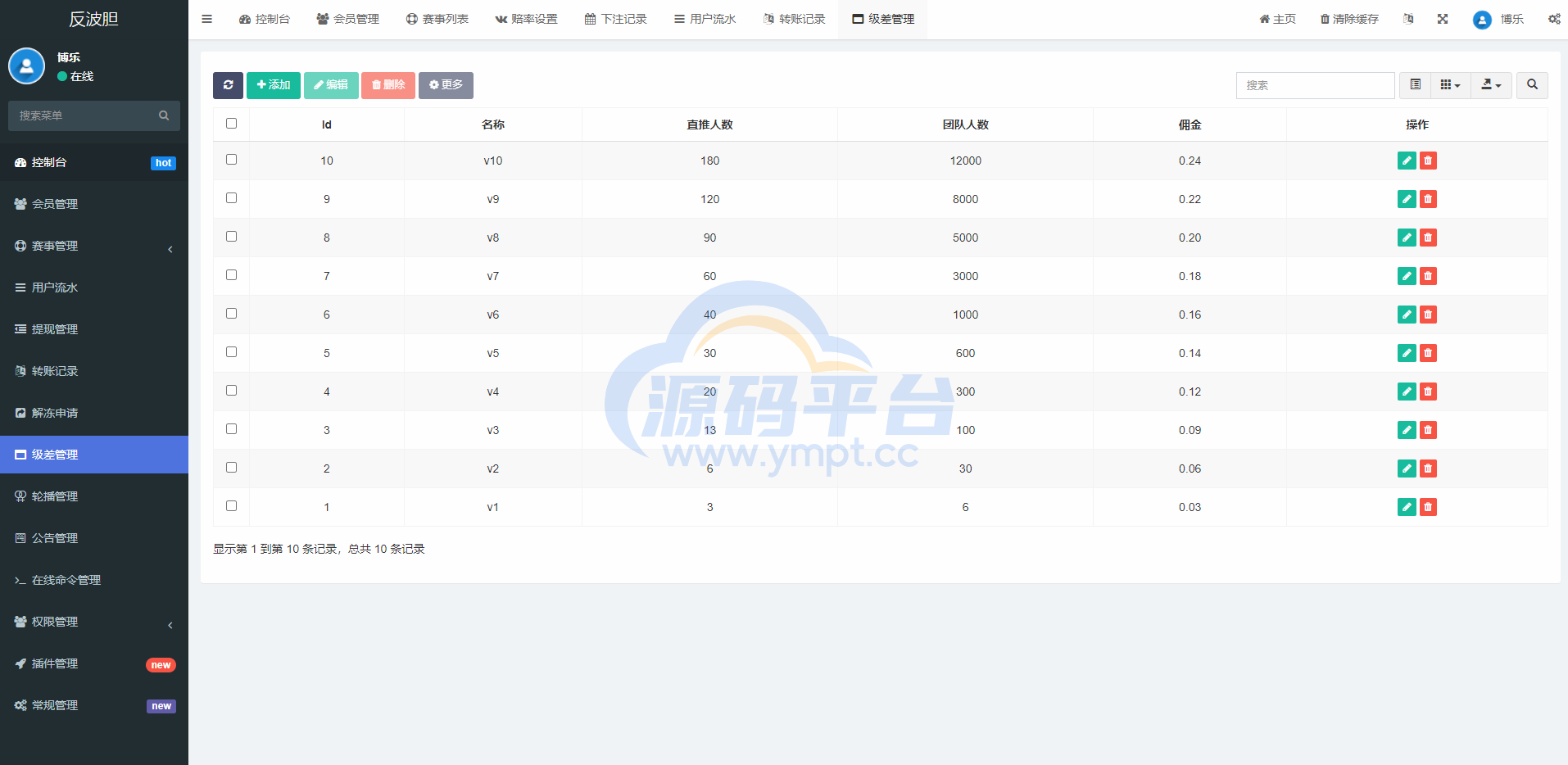Open 在线命令管理 in the sidebar
Screen dimensions: 1568x765
click(x=94, y=580)
